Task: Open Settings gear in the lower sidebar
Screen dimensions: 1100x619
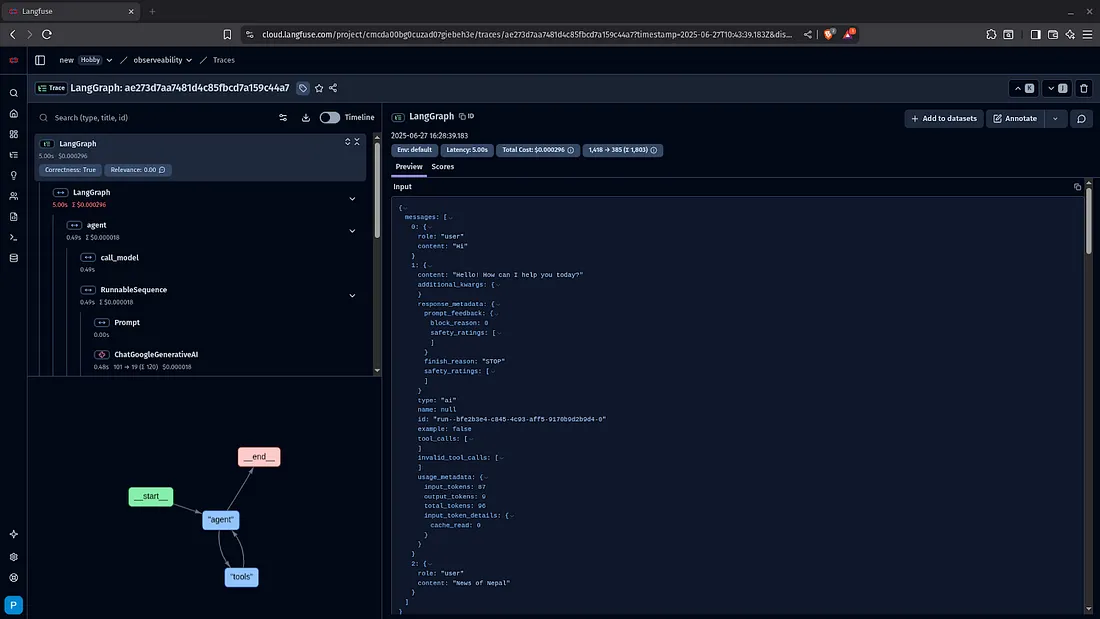Action: point(13,557)
